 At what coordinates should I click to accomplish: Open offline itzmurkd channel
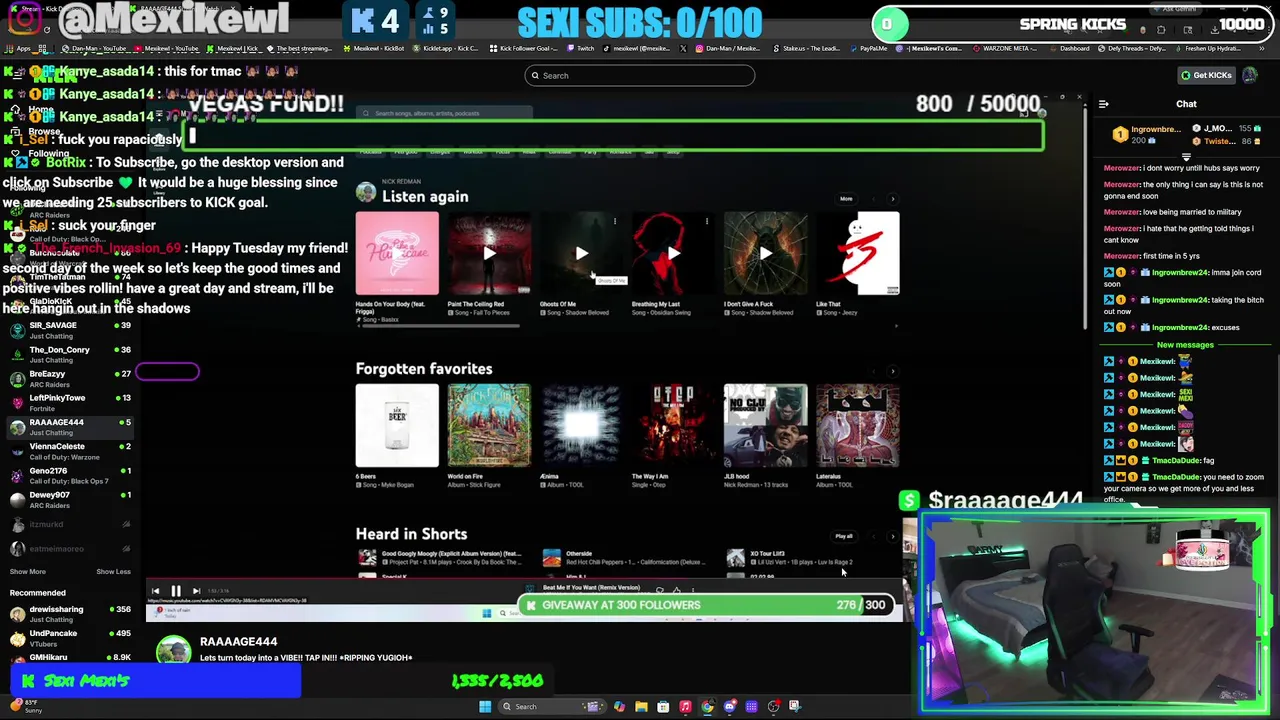point(70,524)
